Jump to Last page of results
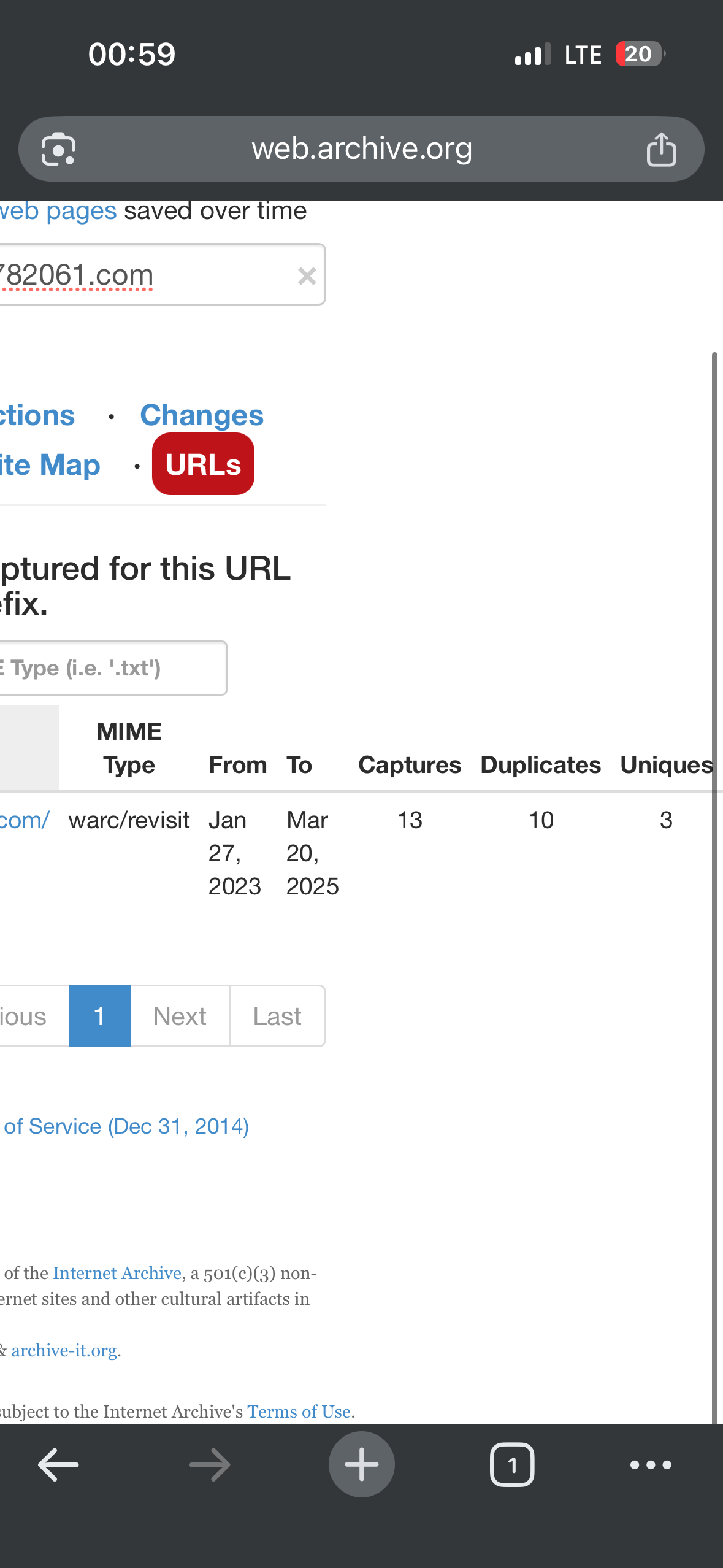Viewport: 723px width, 1568px height. [277, 1016]
